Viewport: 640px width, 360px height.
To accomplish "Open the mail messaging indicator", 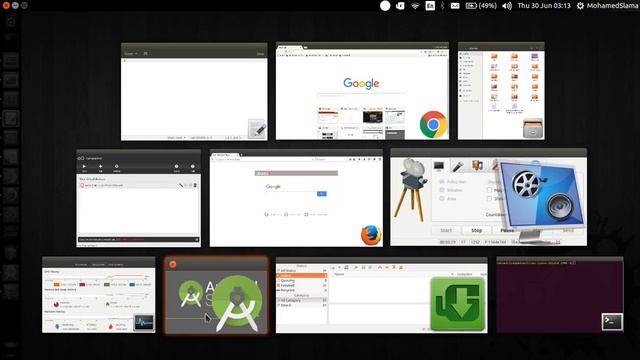I will pyautogui.click(x=455, y=6).
